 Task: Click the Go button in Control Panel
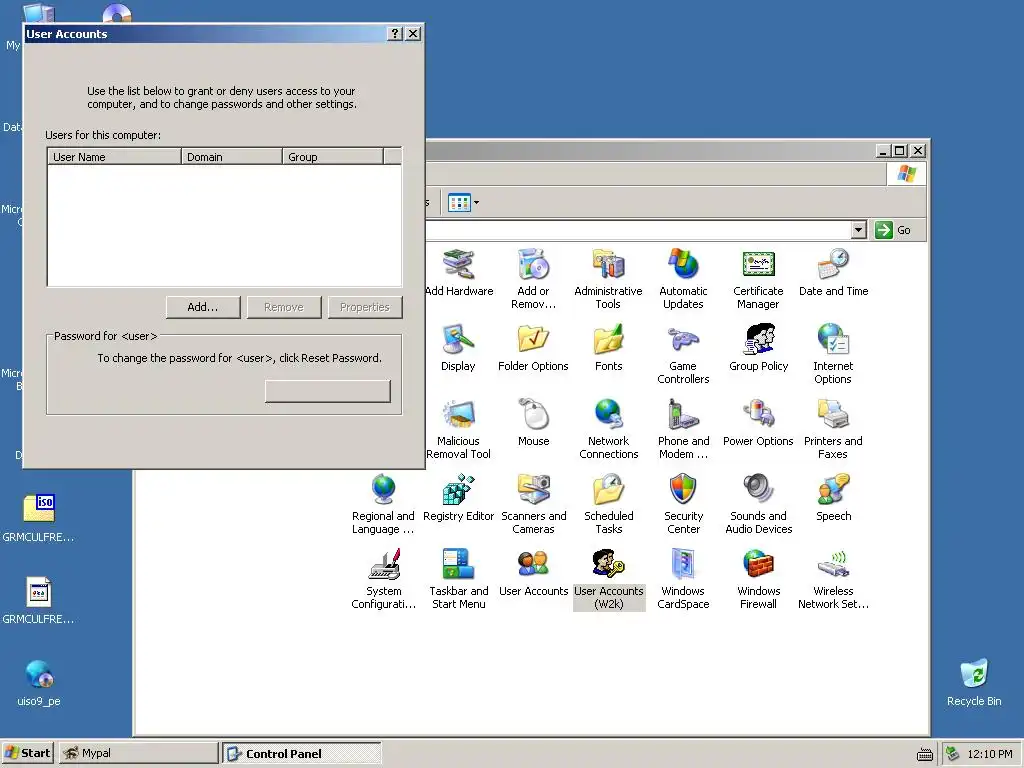(894, 230)
